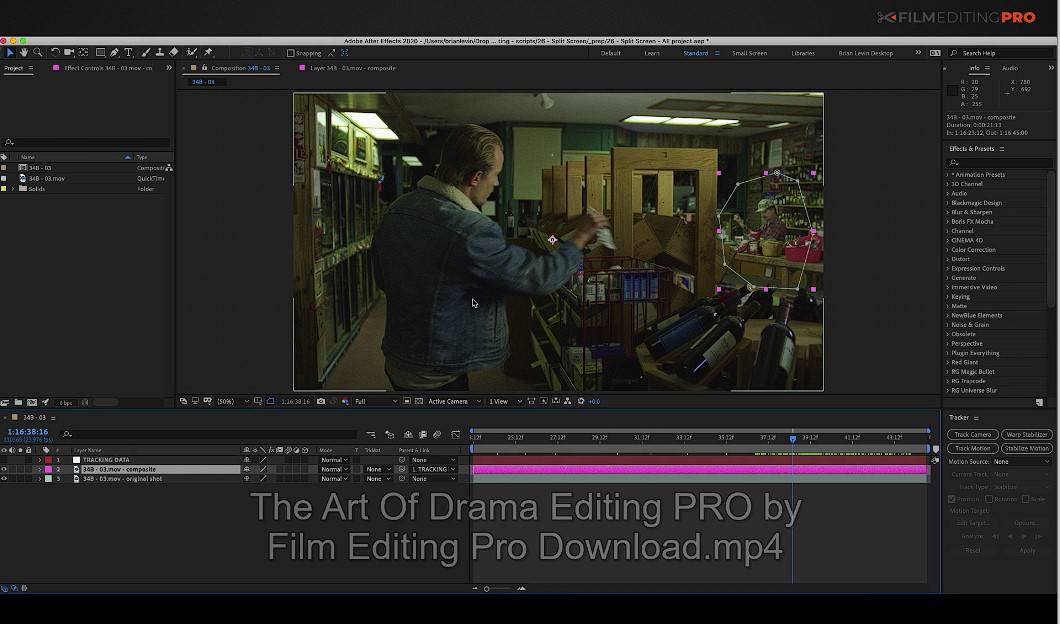
Task: Click the magenta label swatch of the composite layer
Action: 48,469
